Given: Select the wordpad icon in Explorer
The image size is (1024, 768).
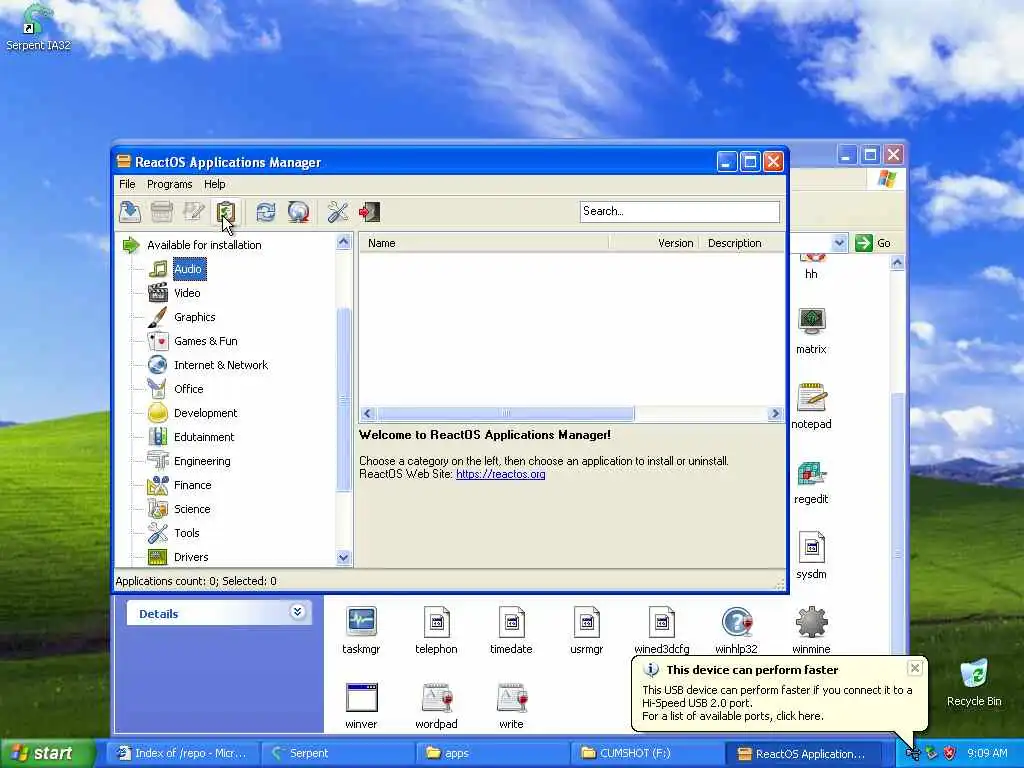Looking at the screenshot, I should pos(436,706).
